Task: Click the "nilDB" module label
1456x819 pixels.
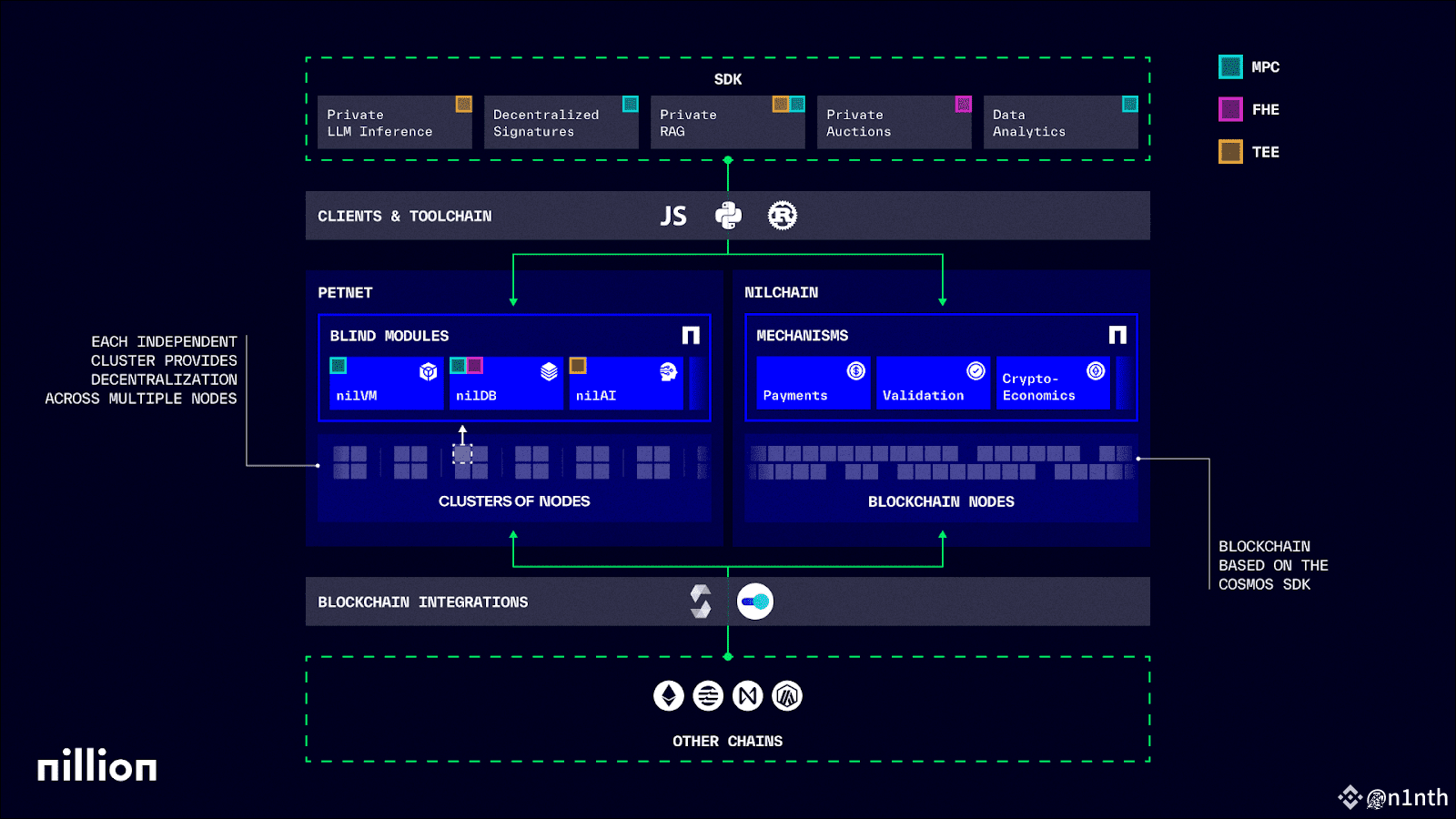Action: [476, 396]
